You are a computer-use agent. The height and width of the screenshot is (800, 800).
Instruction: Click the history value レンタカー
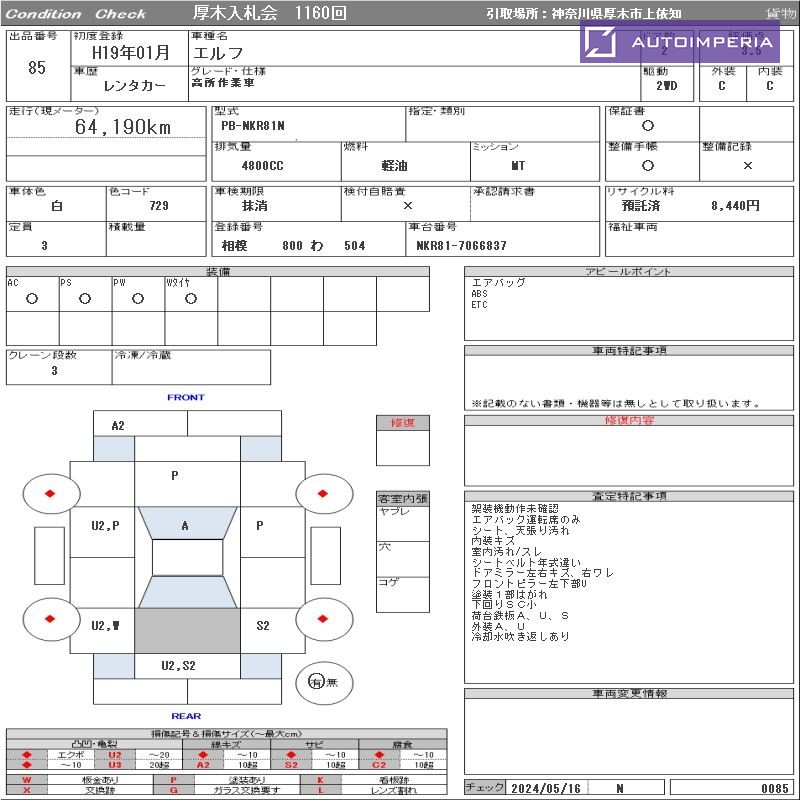[x=135, y=86]
